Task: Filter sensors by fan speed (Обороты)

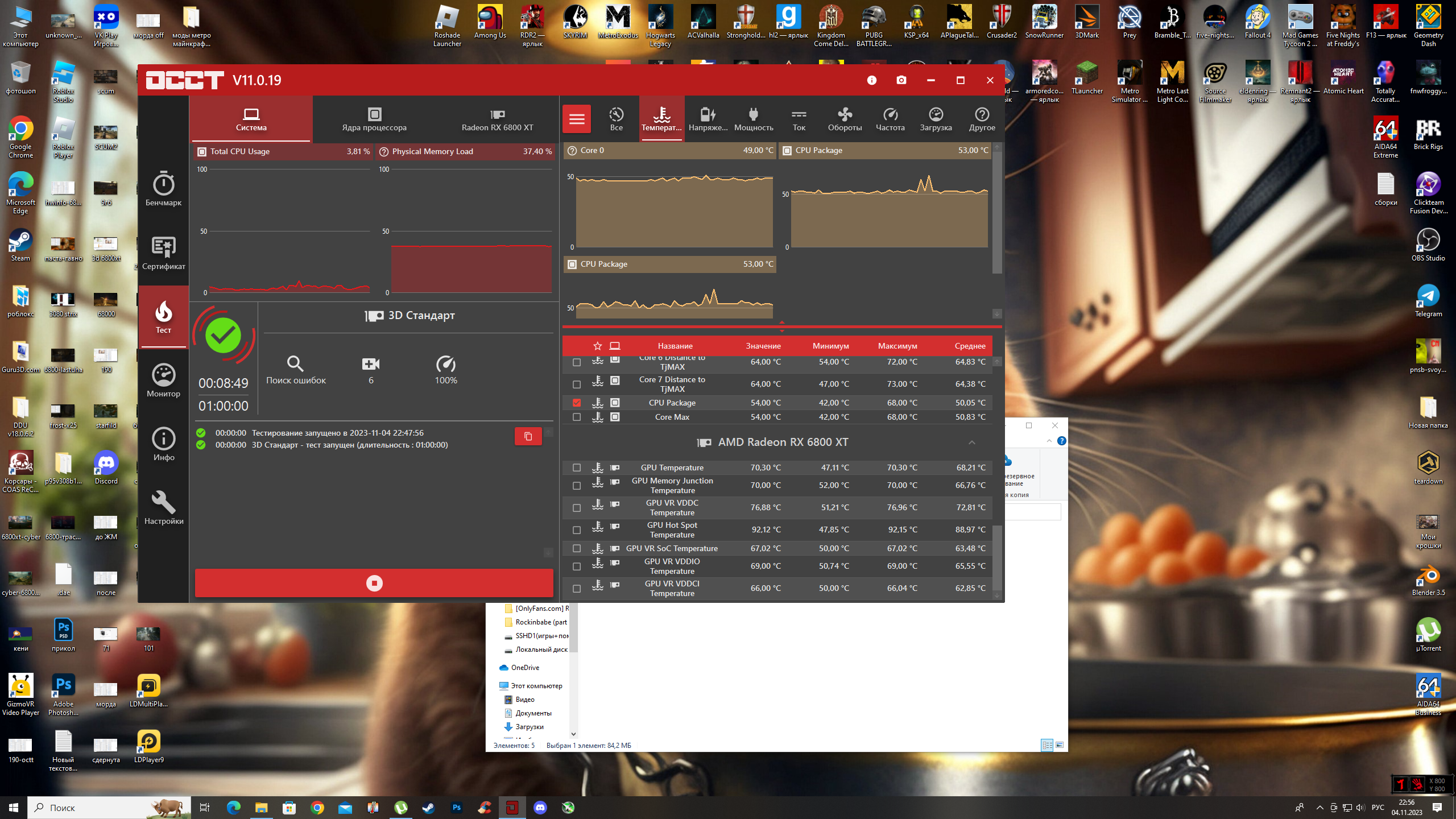Action: click(x=845, y=119)
